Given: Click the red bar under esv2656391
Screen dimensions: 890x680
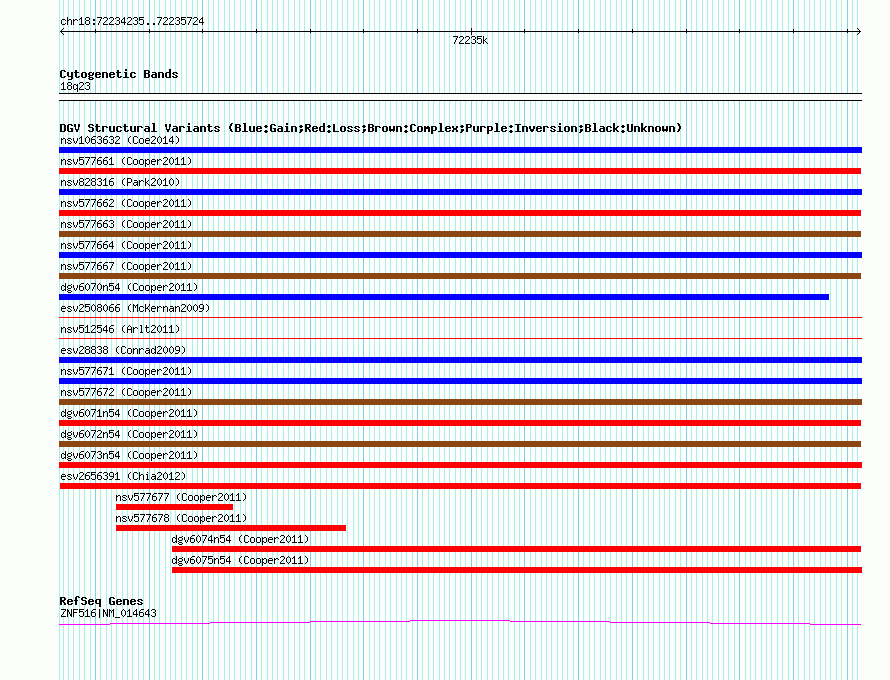Looking at the screenshot, I should 460,486.
